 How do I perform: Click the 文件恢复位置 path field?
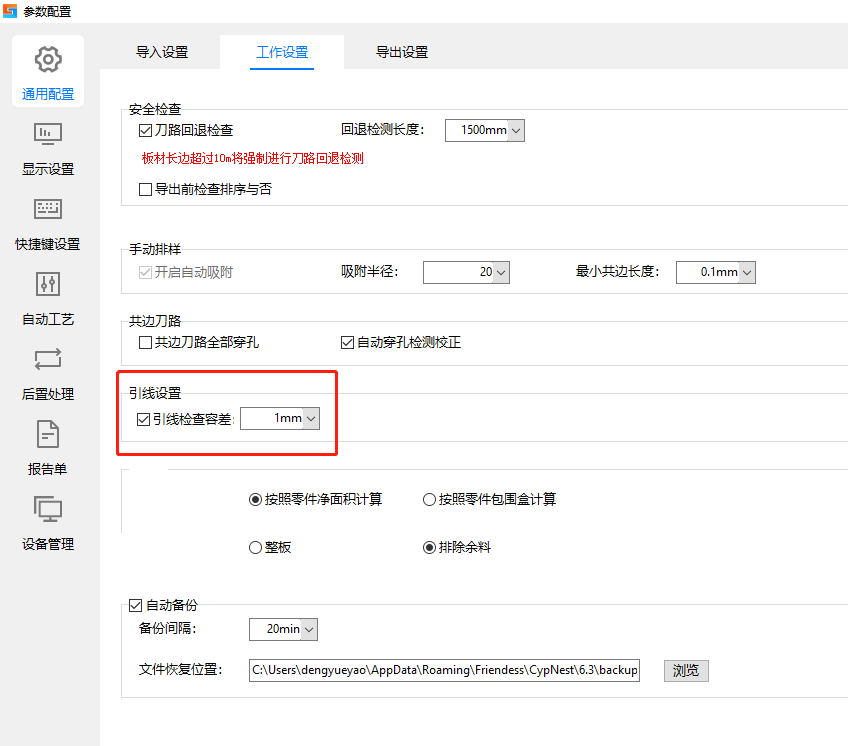[x=443, y=670]
